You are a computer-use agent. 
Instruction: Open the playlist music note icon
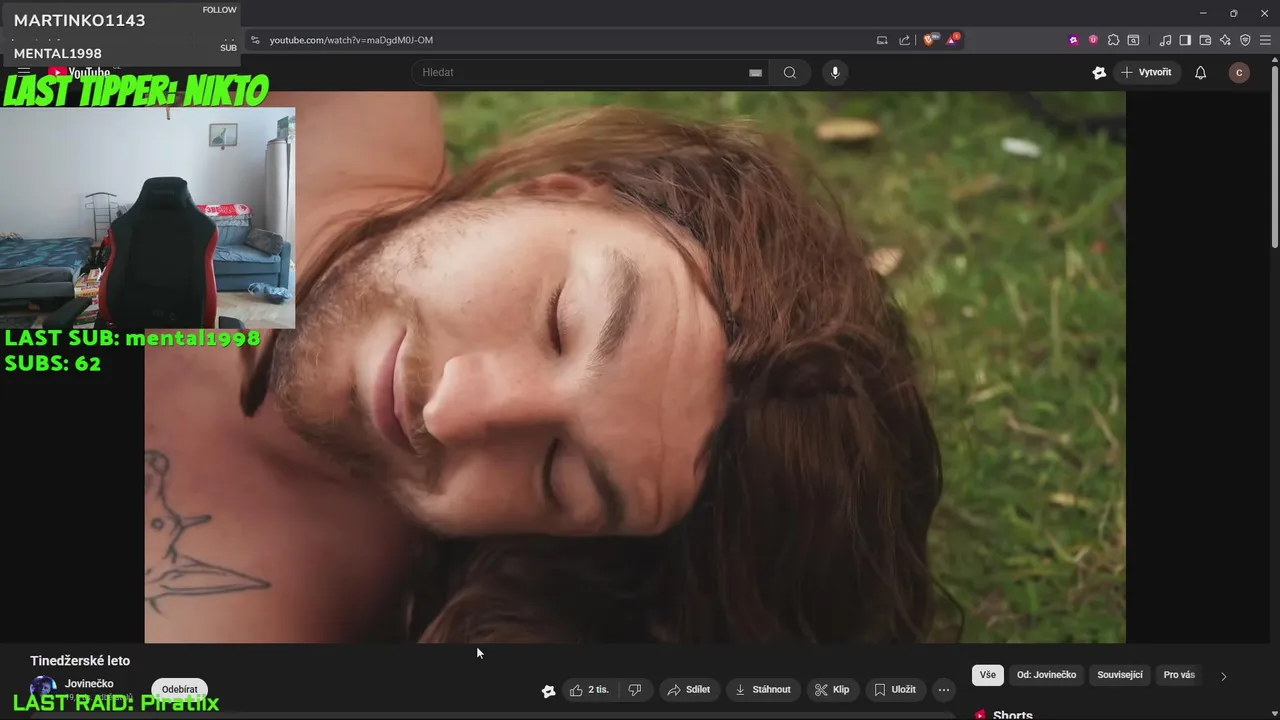(x=1165, y=40)
